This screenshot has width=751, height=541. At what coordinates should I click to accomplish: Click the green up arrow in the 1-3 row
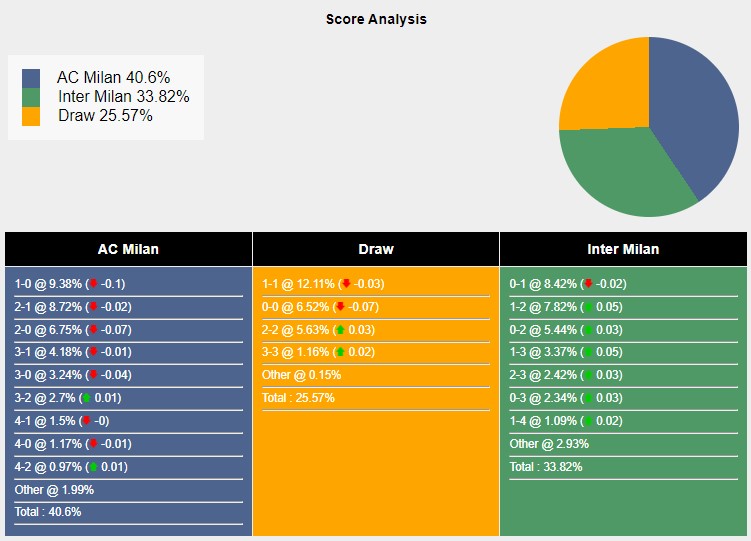coord(588,351)
